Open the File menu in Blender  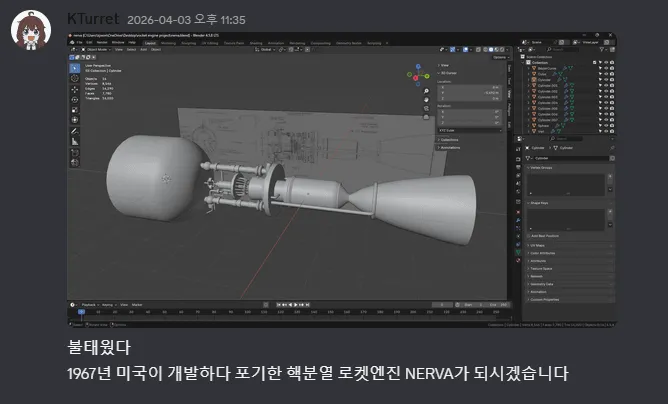tap(79, 43)
